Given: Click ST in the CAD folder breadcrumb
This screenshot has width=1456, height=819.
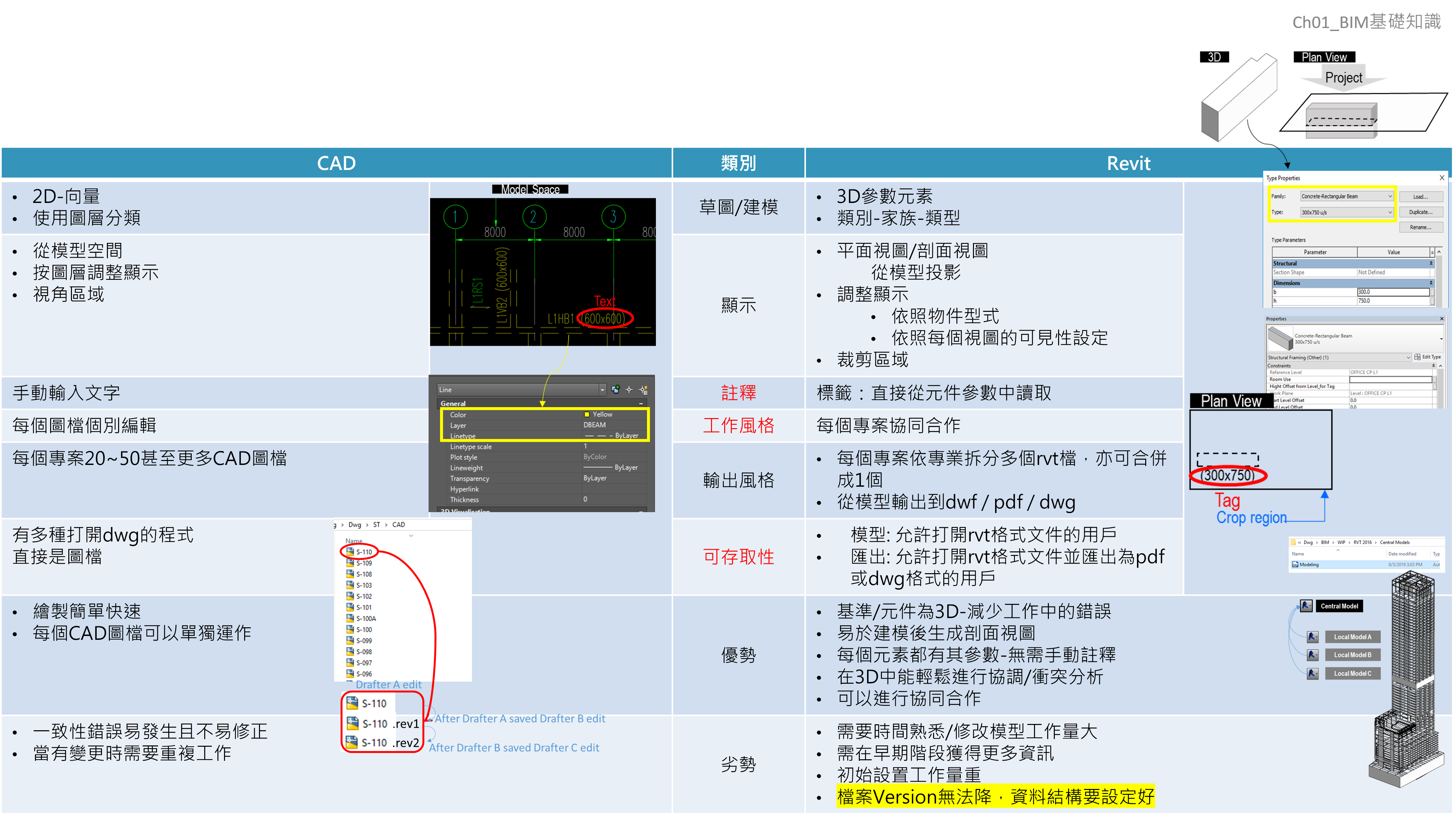Looking at the screenshot, I should pos(376,525).
